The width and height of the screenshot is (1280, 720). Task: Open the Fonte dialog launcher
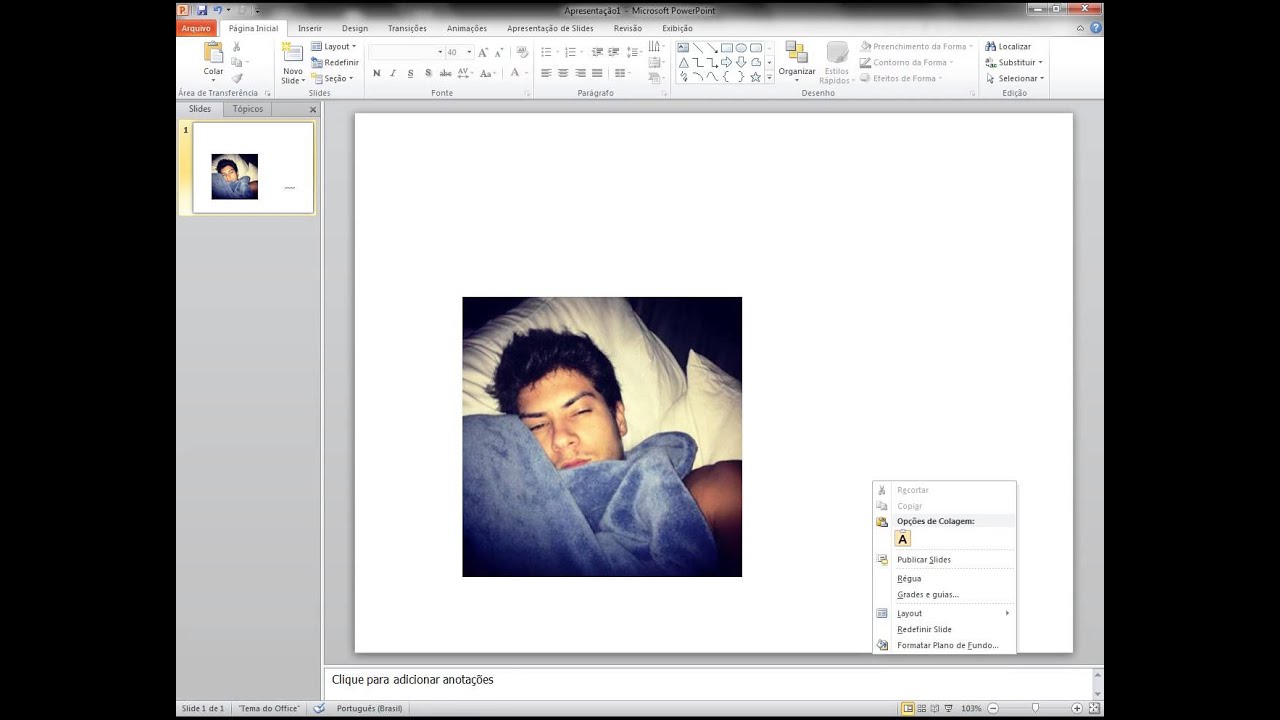coord(526,93)
